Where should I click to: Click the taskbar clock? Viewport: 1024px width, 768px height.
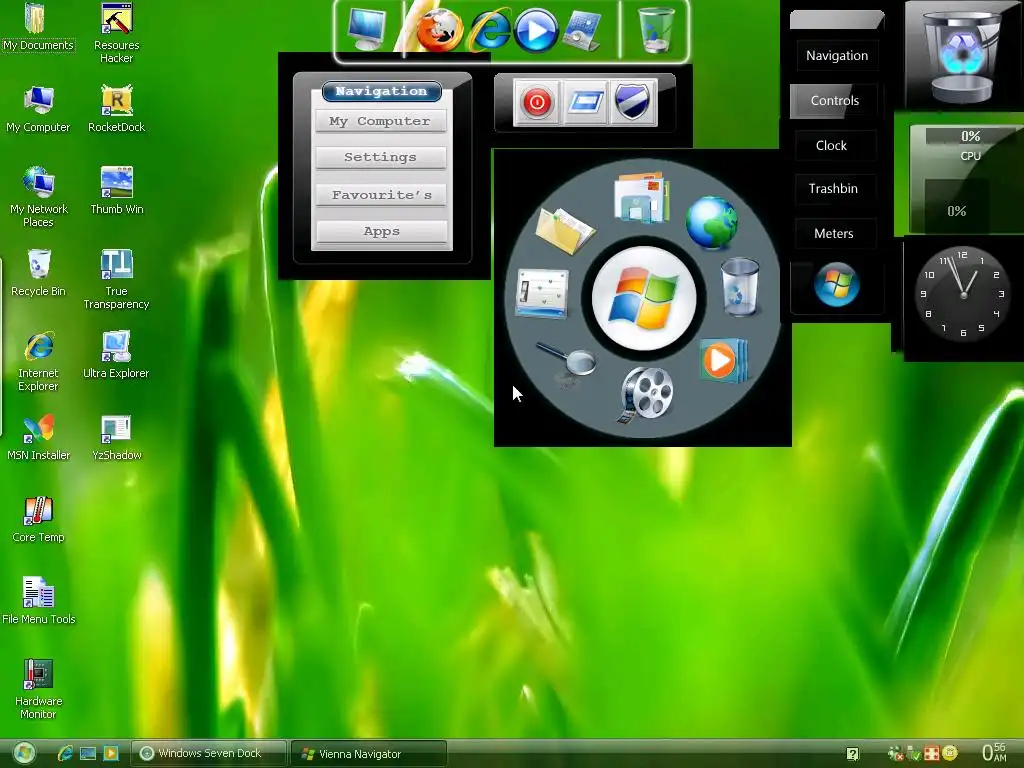(x=995, y=753)
